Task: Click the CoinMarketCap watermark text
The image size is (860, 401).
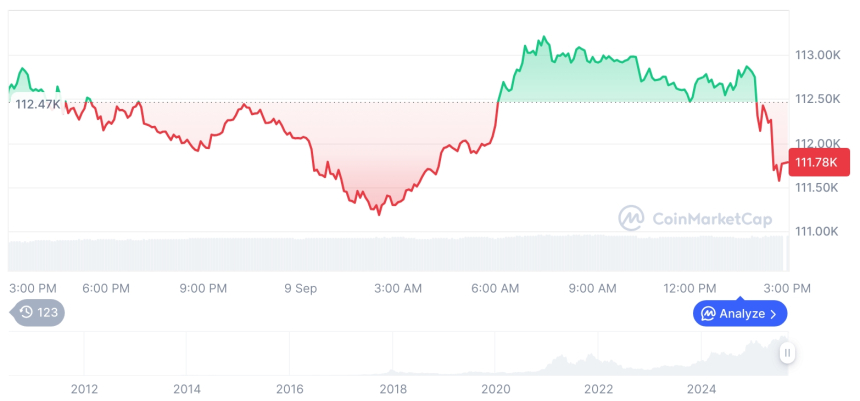Action: click(698, 217)
